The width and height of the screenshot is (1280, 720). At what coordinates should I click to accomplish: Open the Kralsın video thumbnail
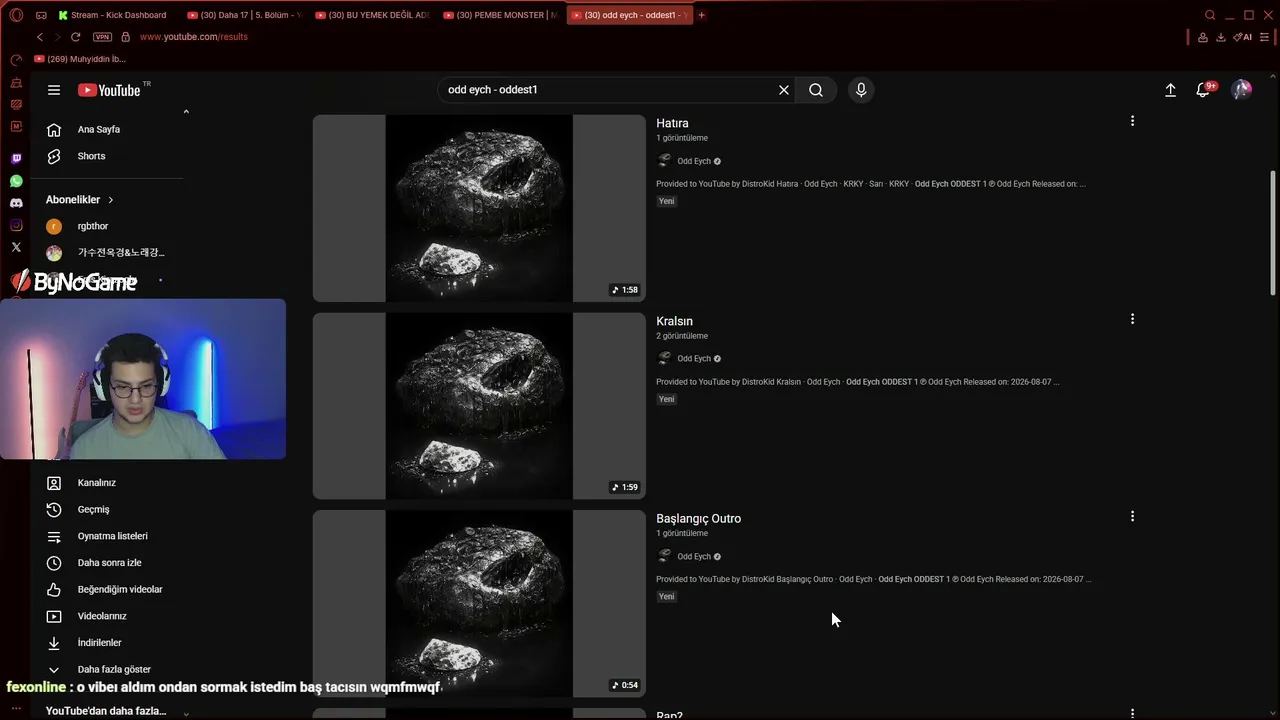[479, 406]
